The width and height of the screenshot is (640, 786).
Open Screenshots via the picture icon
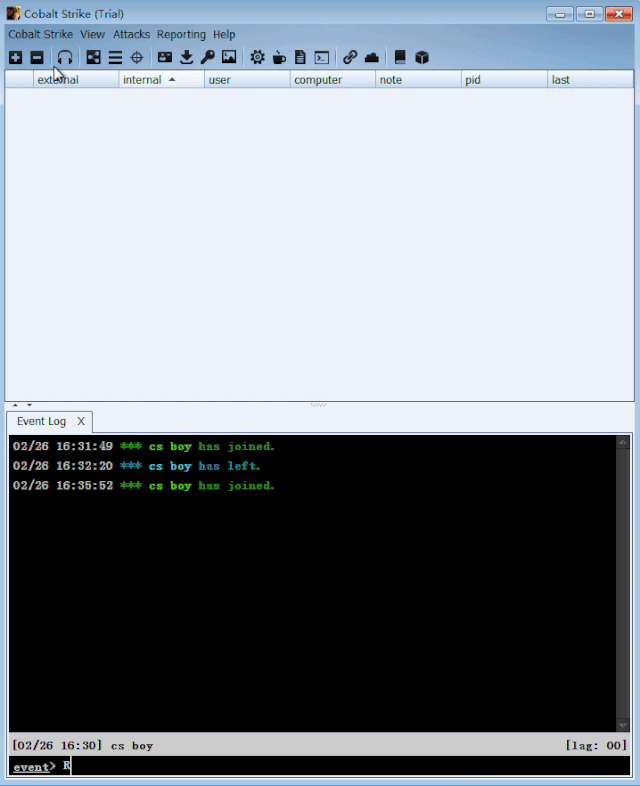tap(229, 57)
